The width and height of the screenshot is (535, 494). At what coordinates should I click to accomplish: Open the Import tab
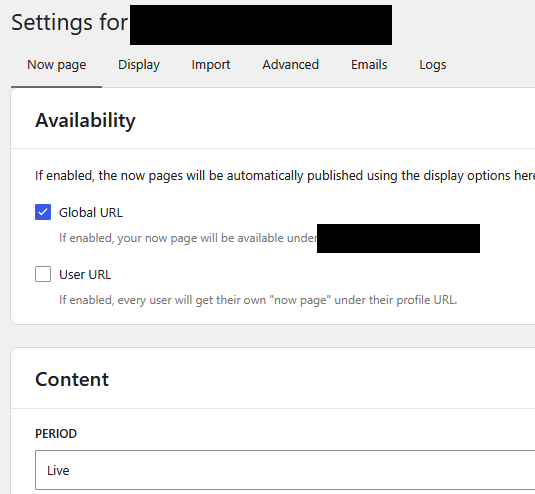click(x=211, y=65)
